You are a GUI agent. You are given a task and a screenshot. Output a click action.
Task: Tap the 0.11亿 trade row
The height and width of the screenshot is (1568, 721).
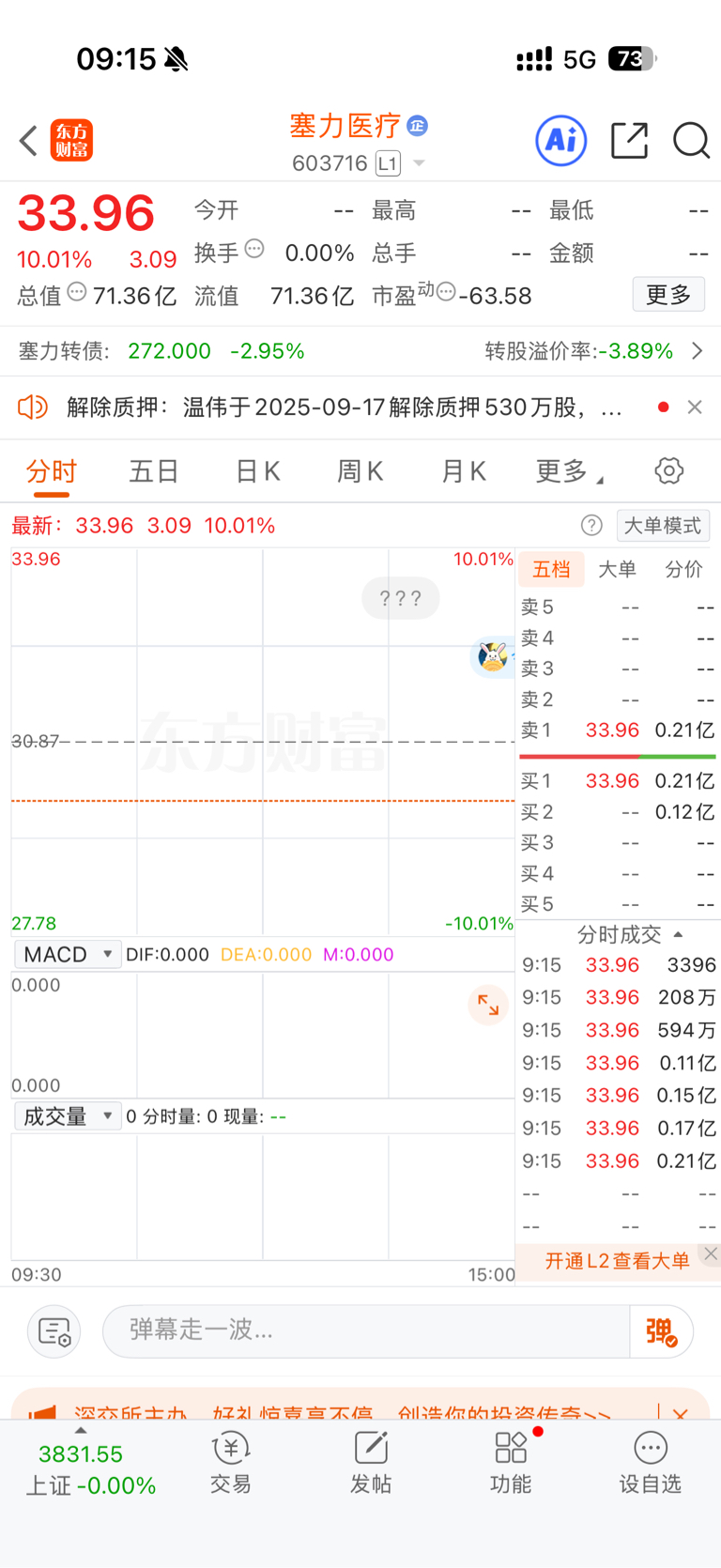[619, 1063]
